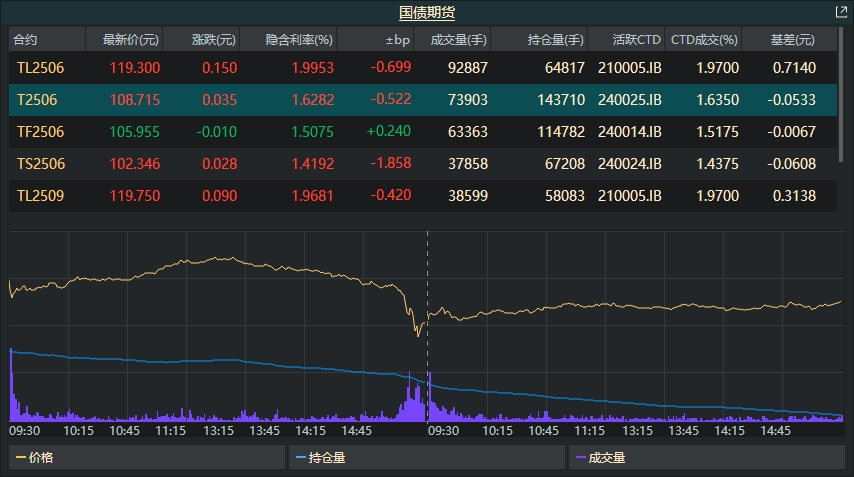Click the 国债期货 panel title

(427, 13)
